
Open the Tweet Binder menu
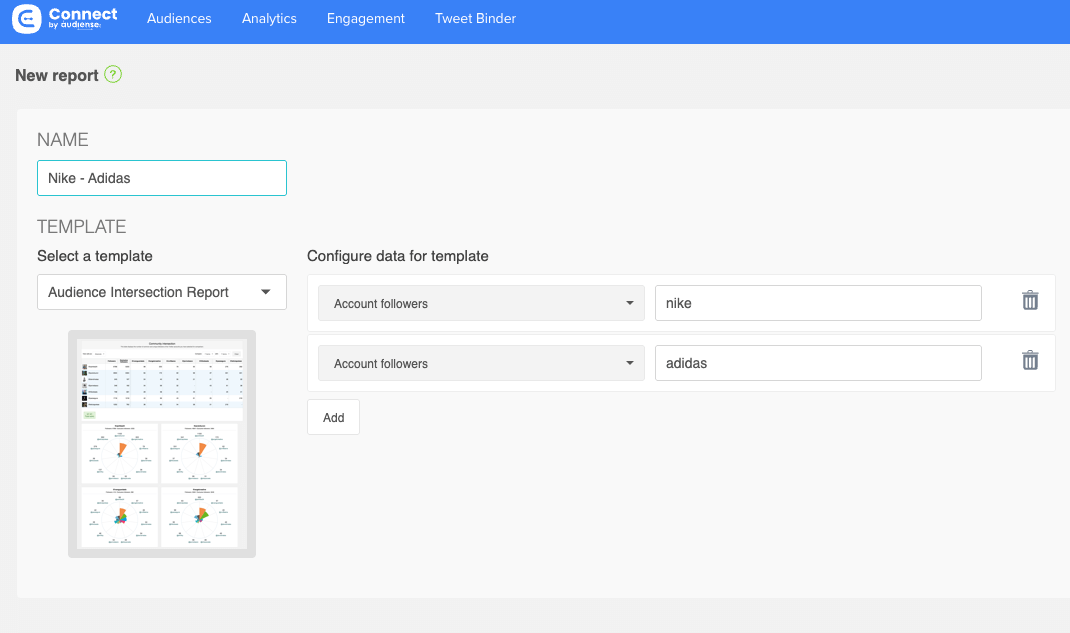(476, 18)
